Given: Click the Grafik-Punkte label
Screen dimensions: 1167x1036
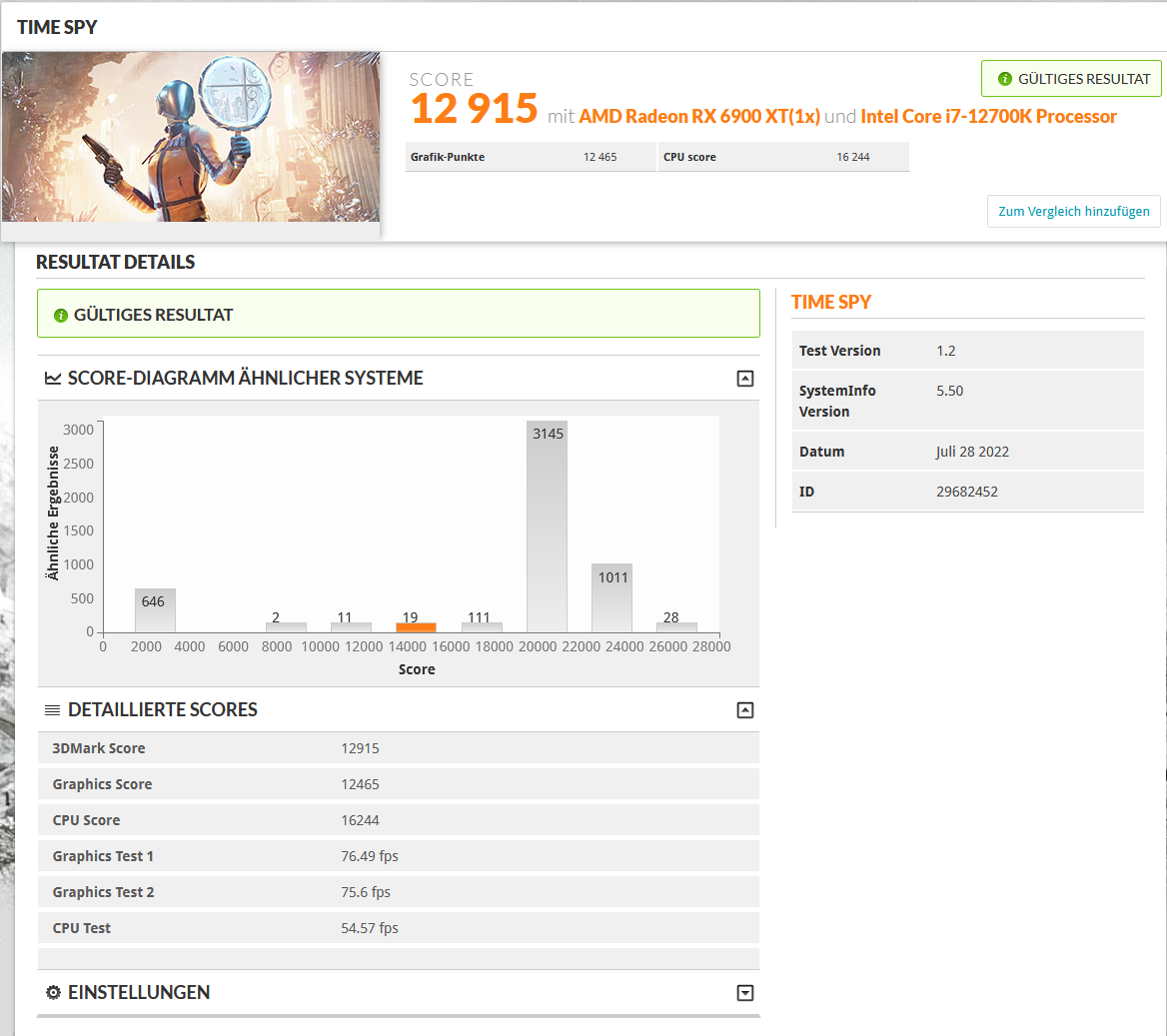Looking at the screenshot, I should pos(448,157).
